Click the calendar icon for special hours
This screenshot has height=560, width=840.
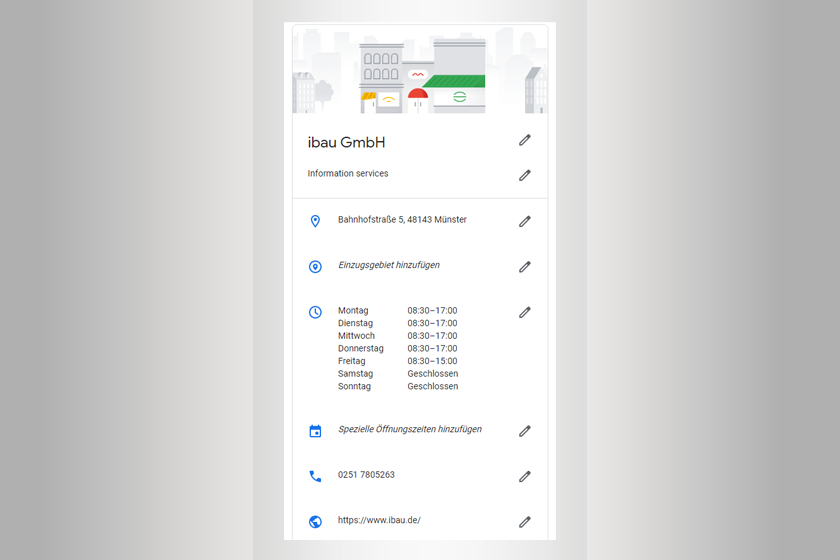316,431
